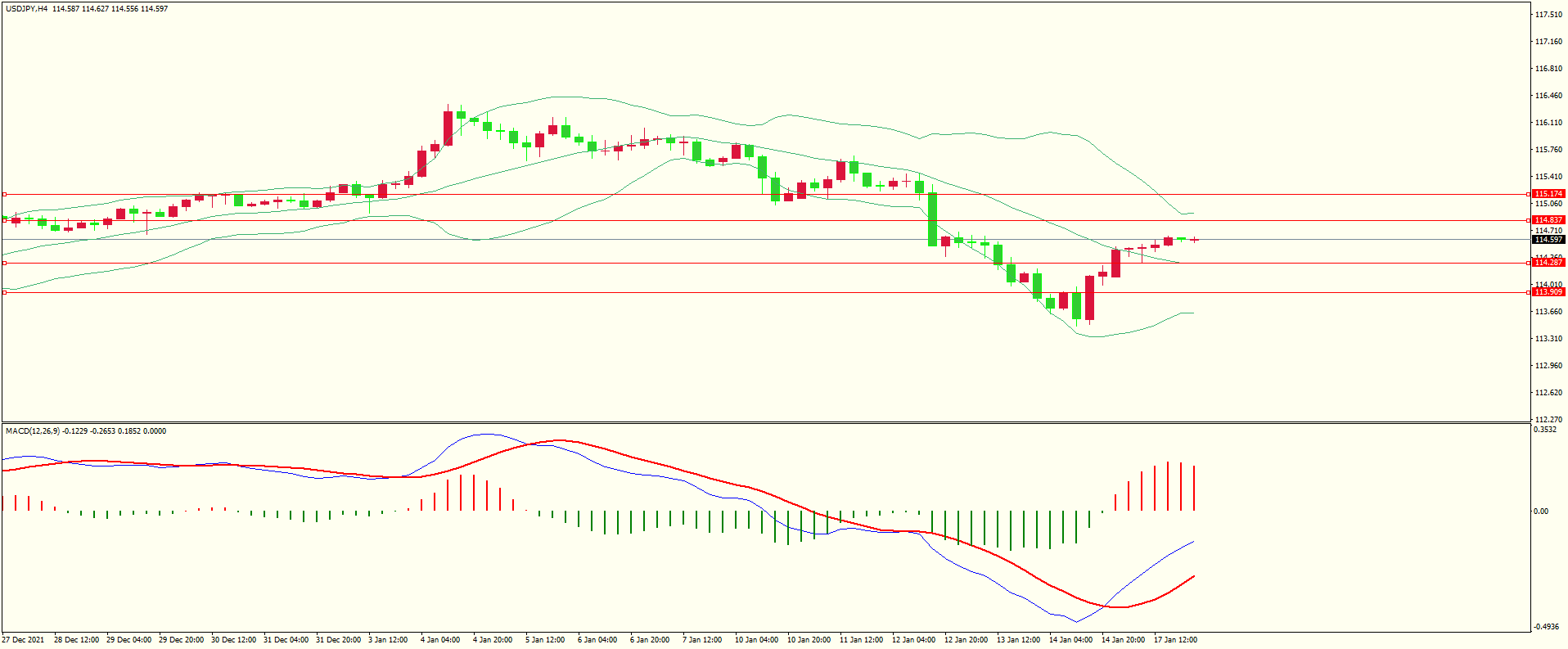
Task: Select the red 113.909 price tag
Action: pyautogui.click(x=1548, y=292)
